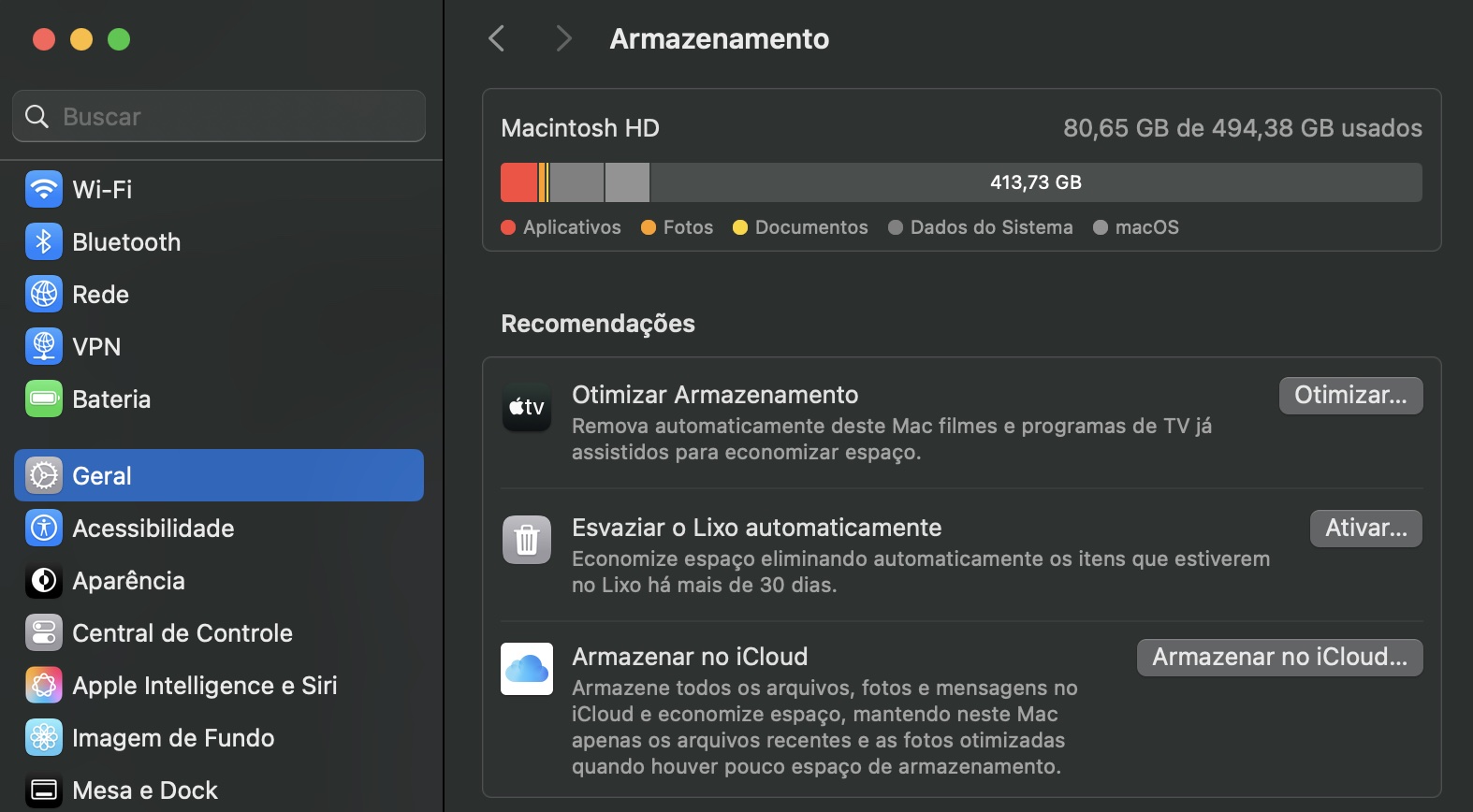Viewport: 1473px width, 812px height.
Task: Click the red Aplicativos storage segment
Action: pyautogui.click(x=518, y=182)
